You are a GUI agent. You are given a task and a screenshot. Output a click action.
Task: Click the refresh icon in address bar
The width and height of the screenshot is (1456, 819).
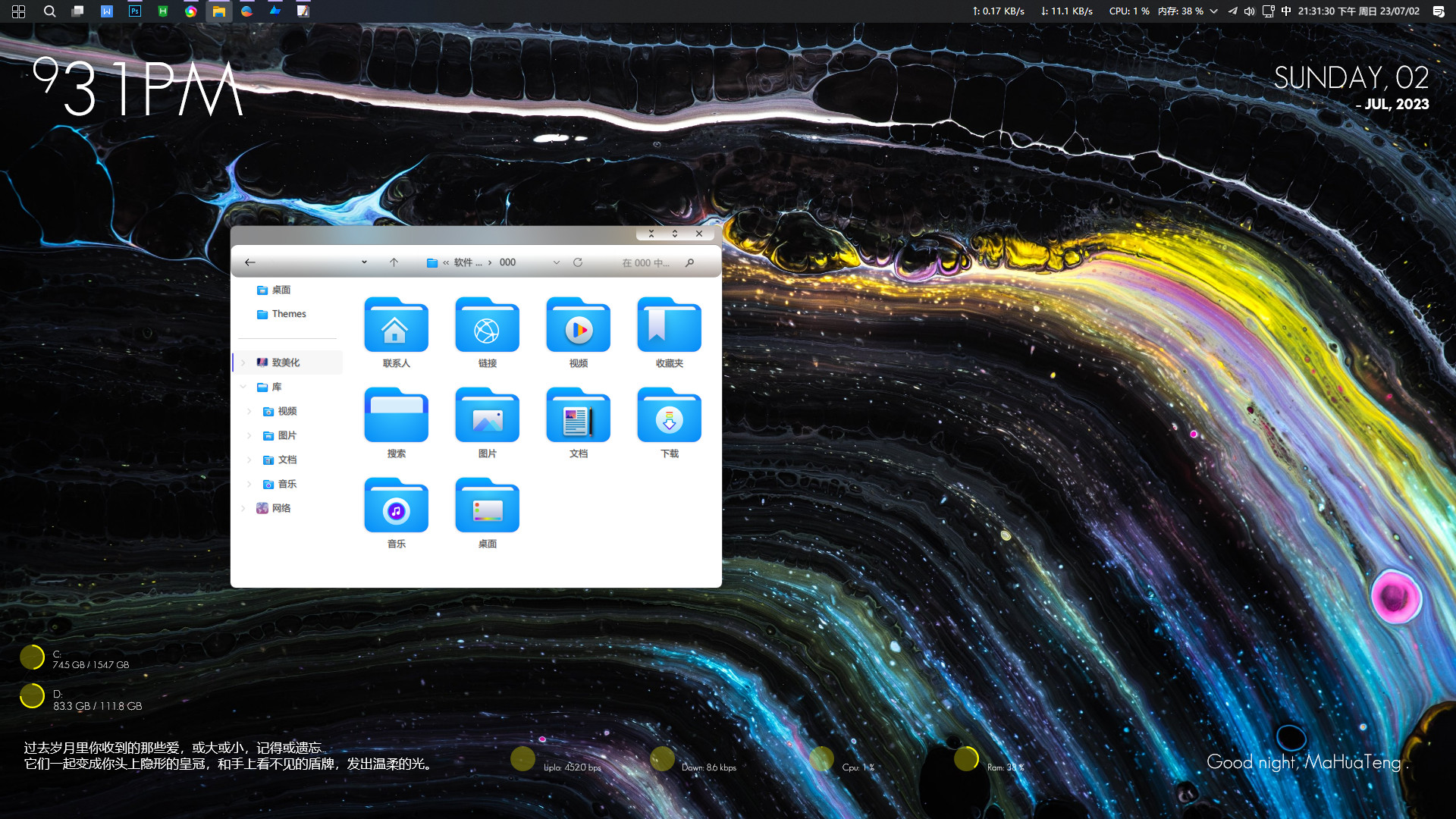(578, 262)
